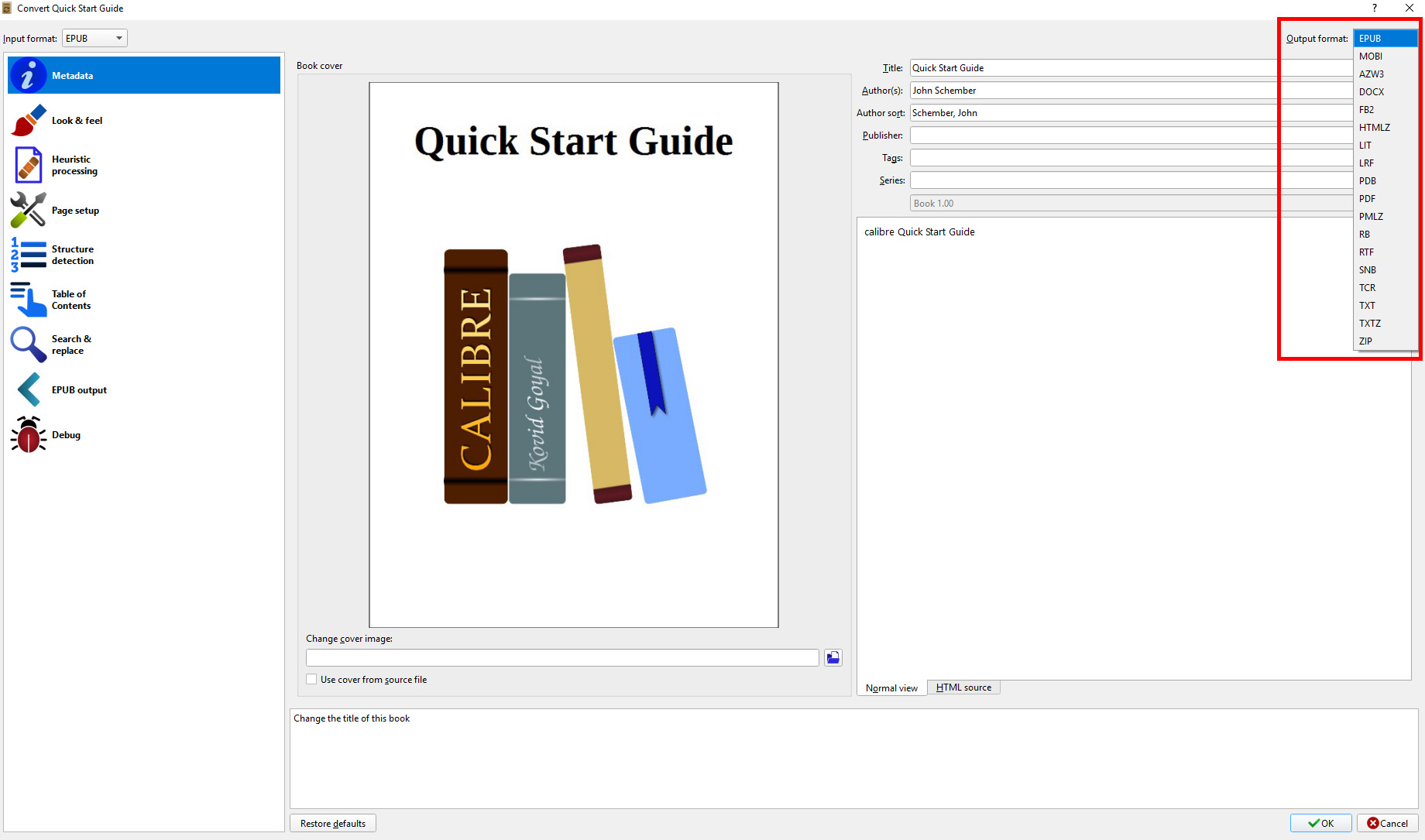Click the Series input field
This screenshot has width=1425, height=840.
tap(1131, 180)
